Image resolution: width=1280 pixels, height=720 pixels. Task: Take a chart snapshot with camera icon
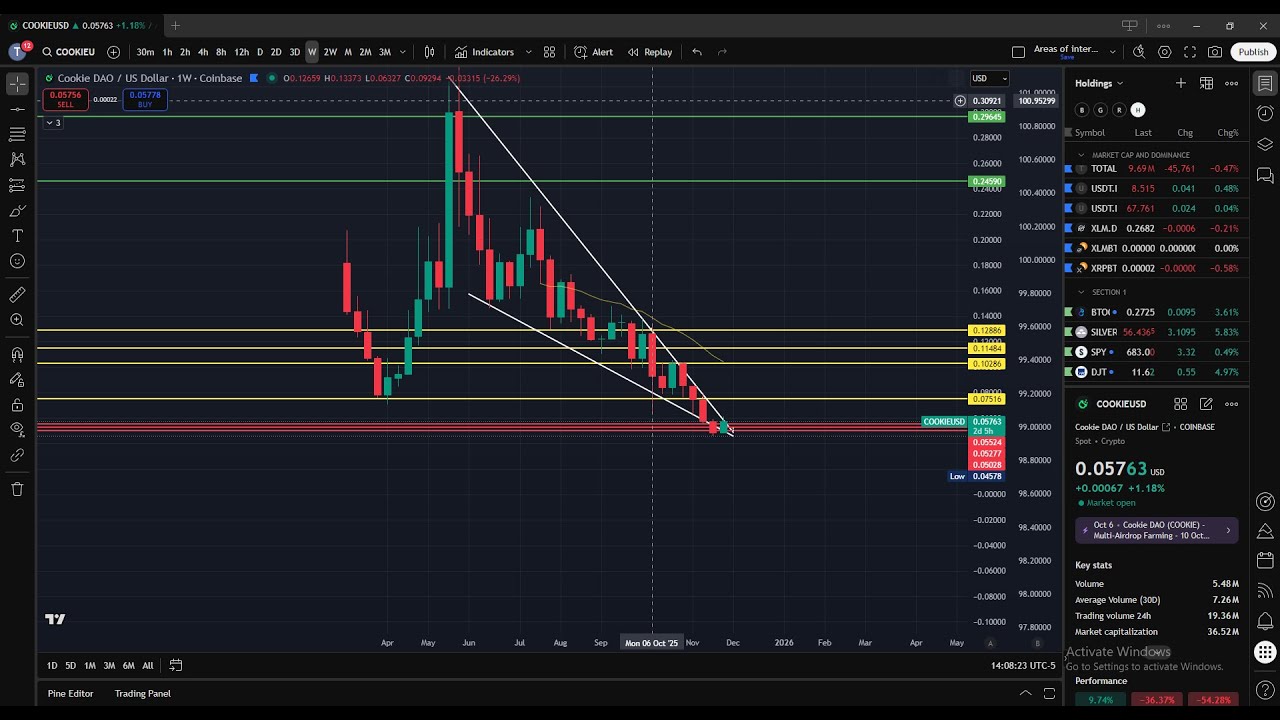[1215, 52]
